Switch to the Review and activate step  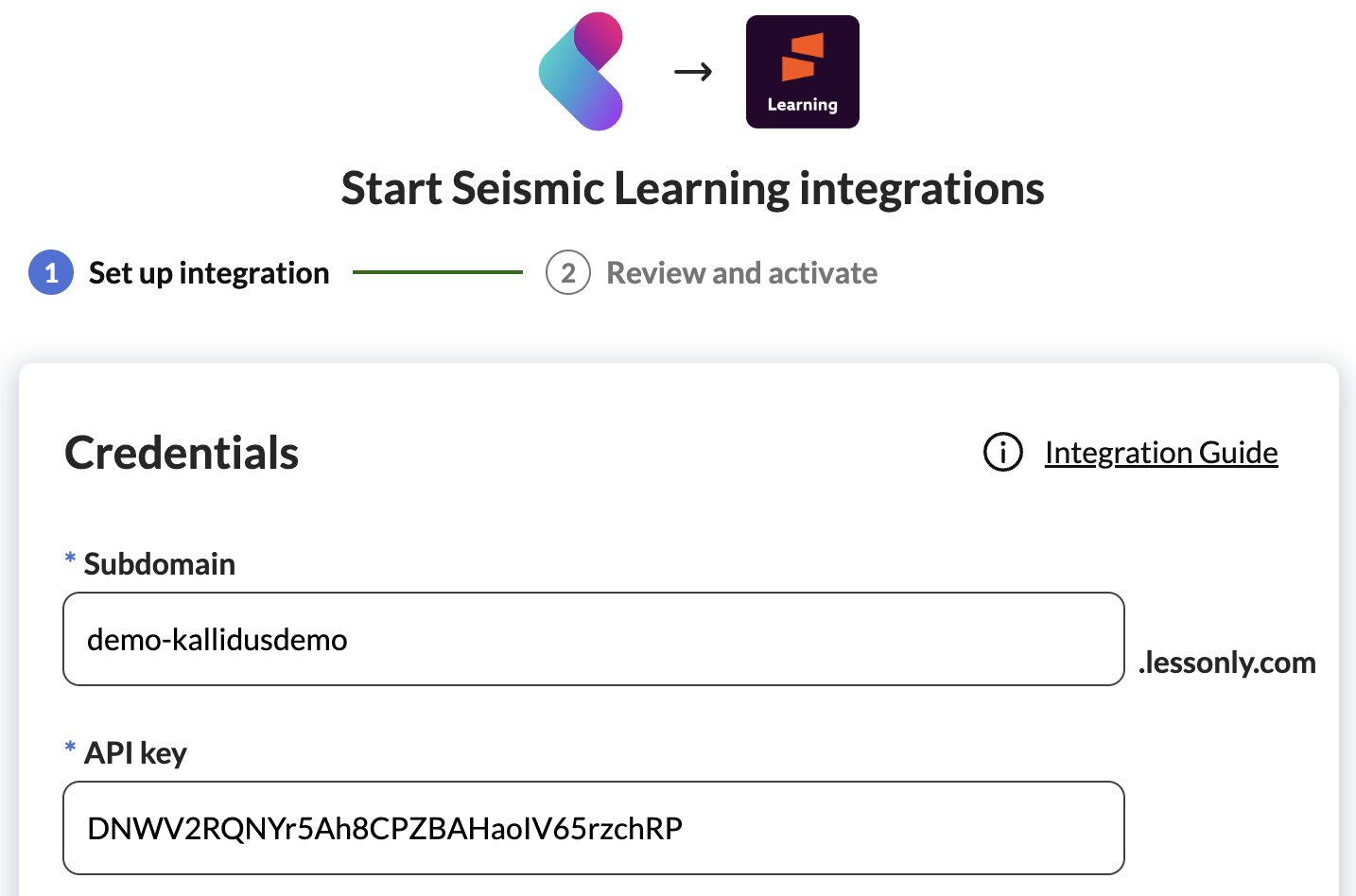742,272
